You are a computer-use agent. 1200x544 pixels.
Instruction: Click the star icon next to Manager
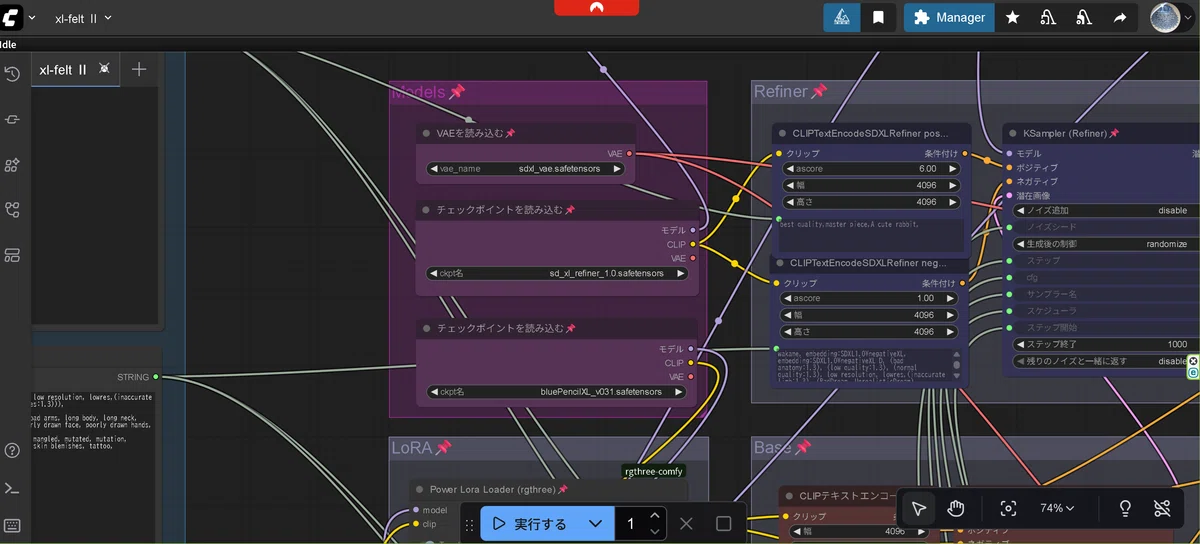click(1012, 18)
